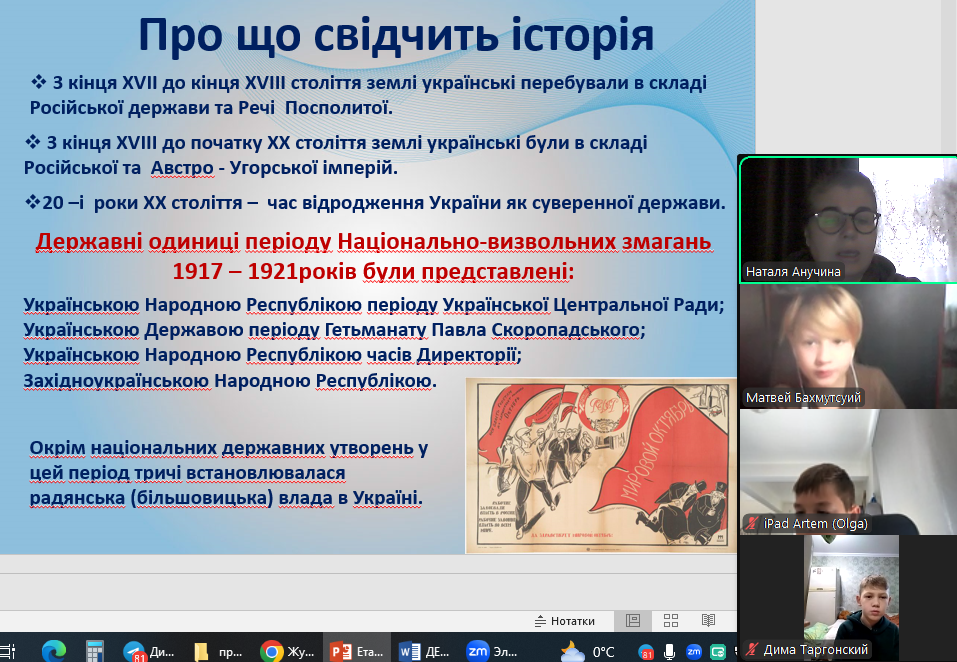Open Word document in taskbar
Image resolution: width=957 pixels, height=662 pixels.
[x=424, y=652]
